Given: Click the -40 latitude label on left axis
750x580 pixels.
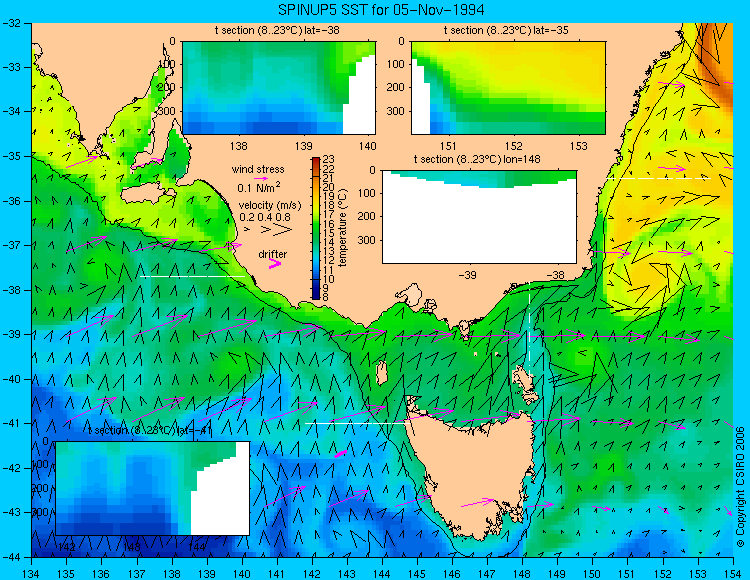Looking at the screenshot, I should pyautogui.click(x=10, y=379).
